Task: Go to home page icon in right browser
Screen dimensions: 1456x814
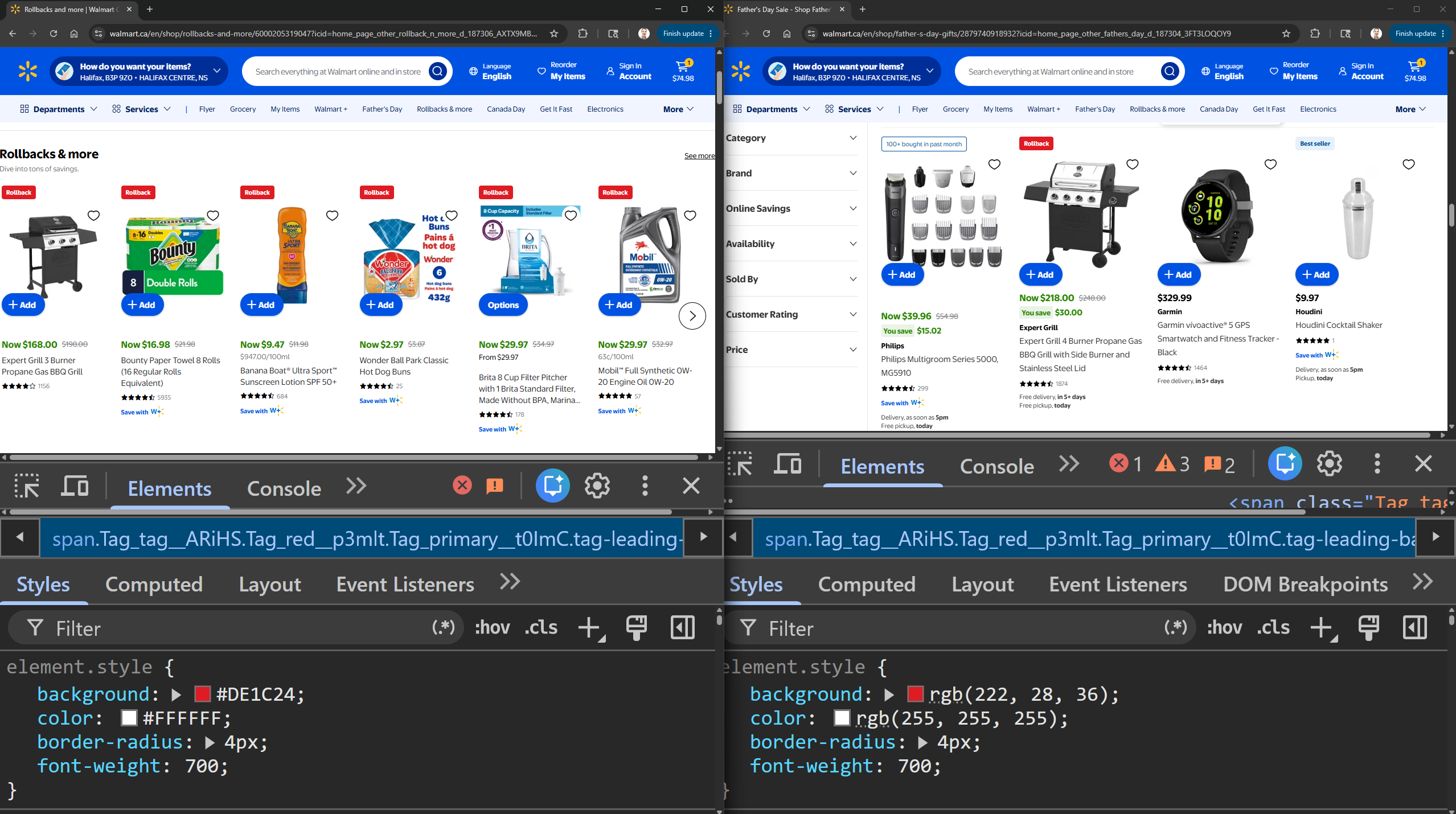Action: pos(786,34)
